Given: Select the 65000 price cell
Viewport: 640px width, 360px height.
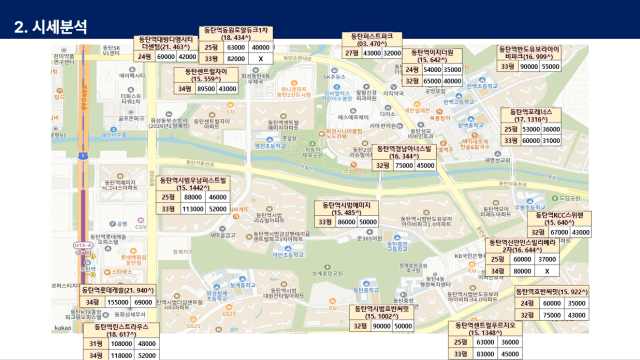Looking at the screenshot, I should pos(432,81).
